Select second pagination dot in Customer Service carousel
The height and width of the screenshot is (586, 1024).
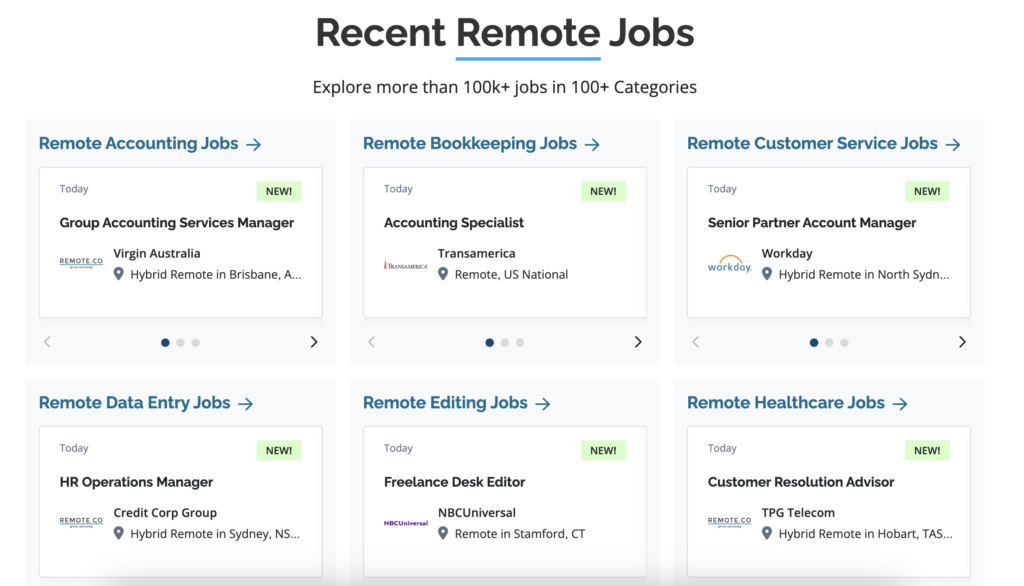pos(829,342)
